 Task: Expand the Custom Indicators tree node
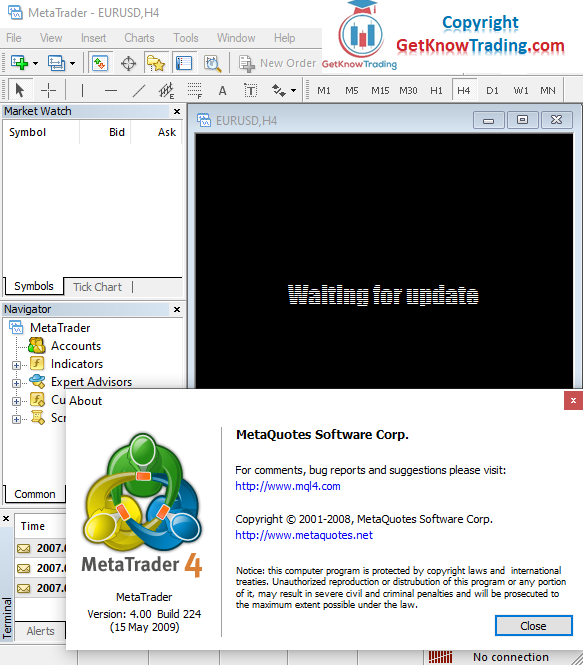coord(16,401)
